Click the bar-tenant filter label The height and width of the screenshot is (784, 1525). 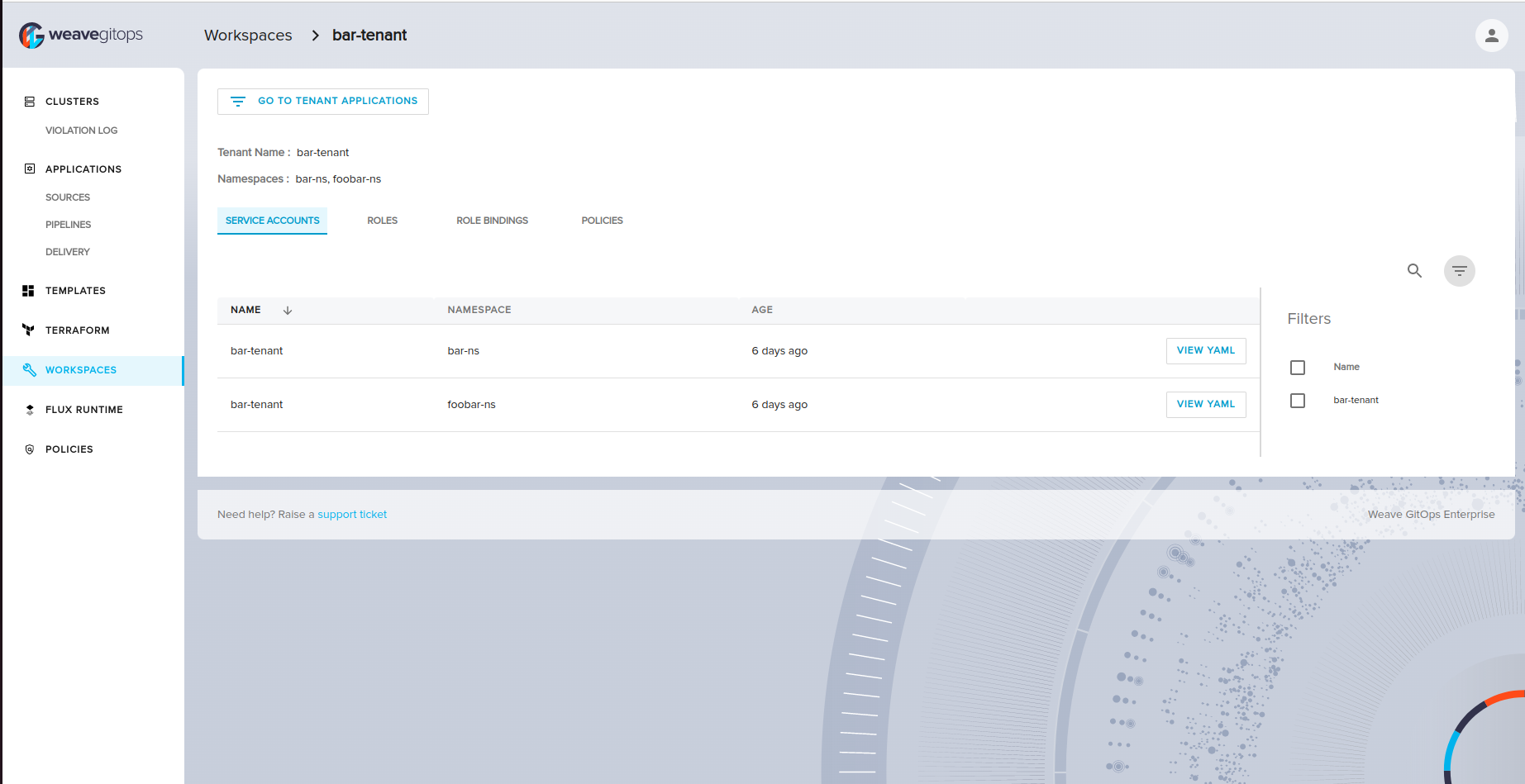point(1356,401)
